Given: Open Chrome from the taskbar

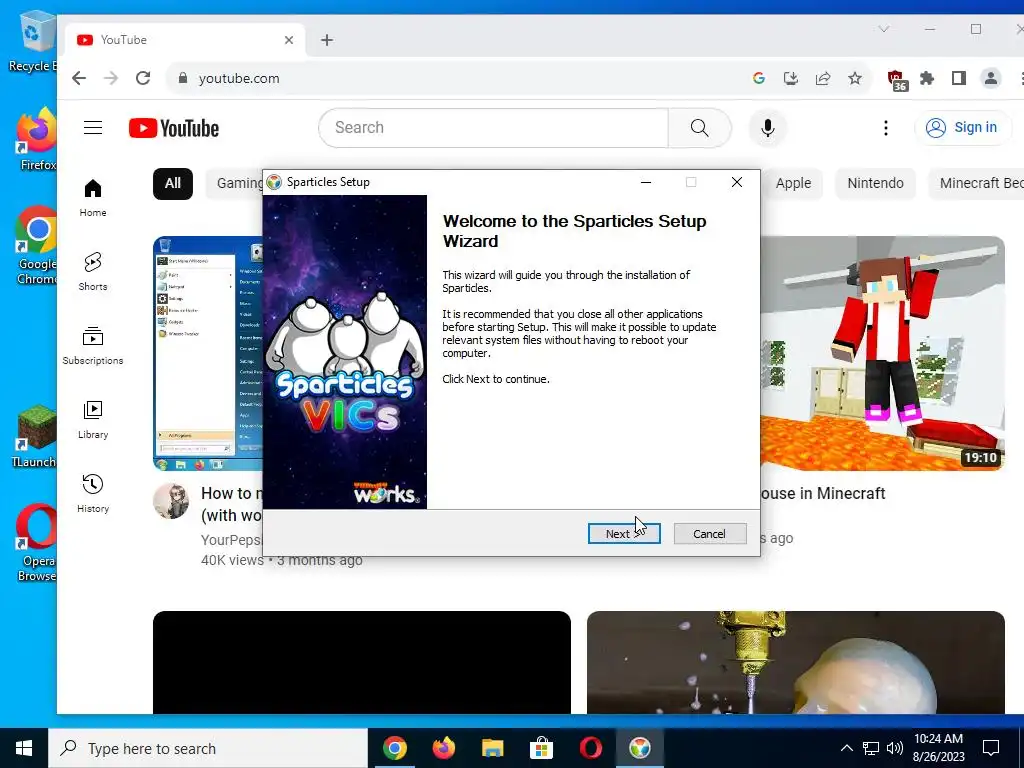Looking at the screenshot, I should click(x=394, y=748).
